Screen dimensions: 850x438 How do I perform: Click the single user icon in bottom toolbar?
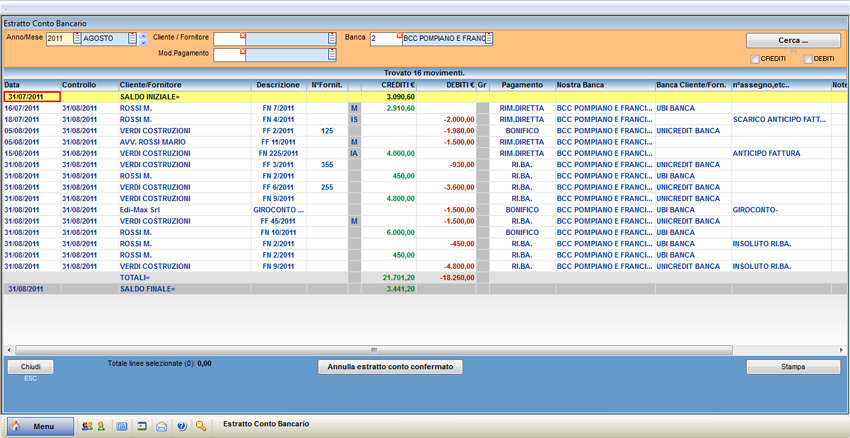101,426
